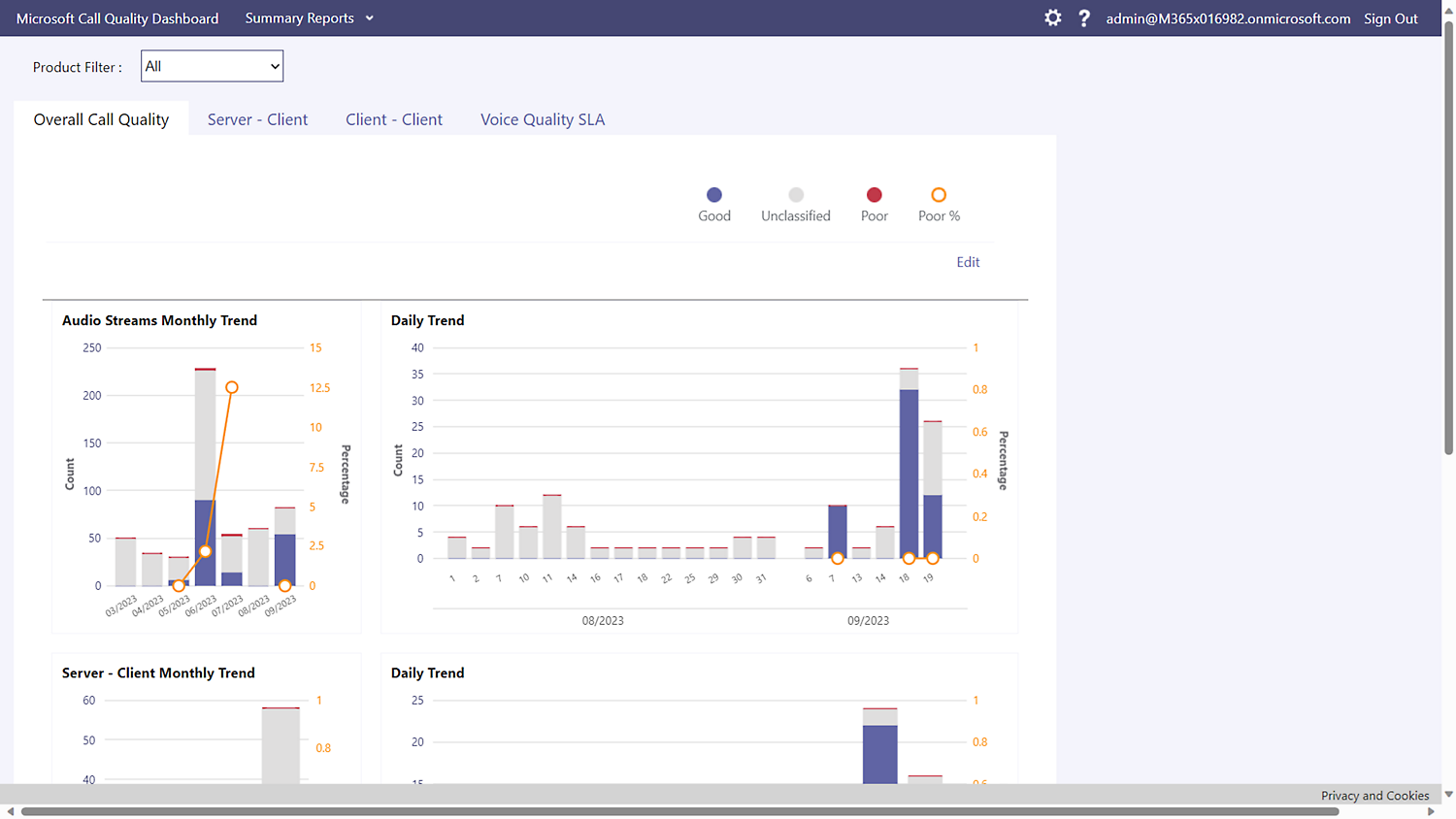
Task: Click the scroll left arrow at bottom
Action: (11, 811)
